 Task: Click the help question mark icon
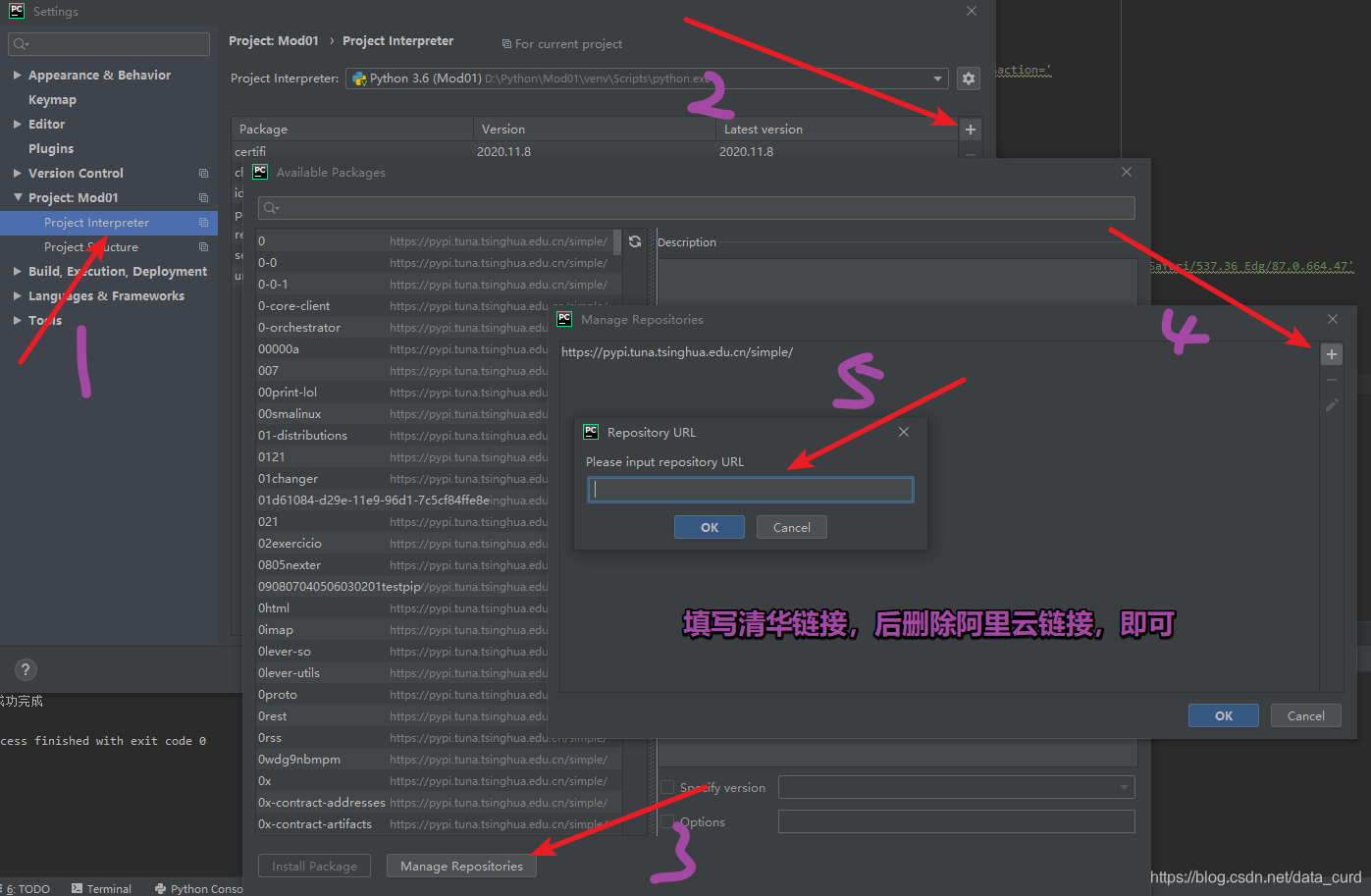pos(26,669)
